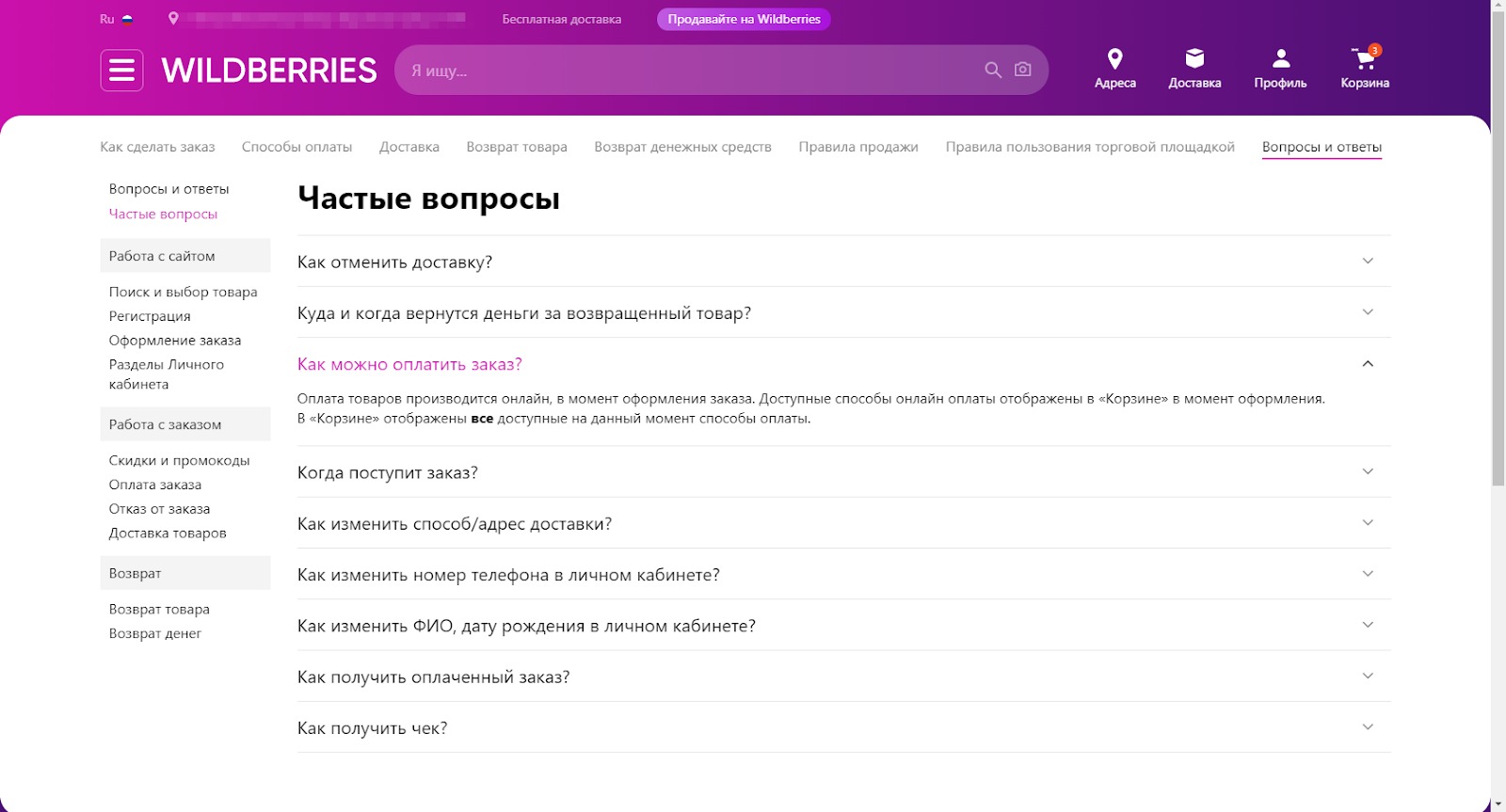Click question text Как отменить доставку?

[394, 262]
